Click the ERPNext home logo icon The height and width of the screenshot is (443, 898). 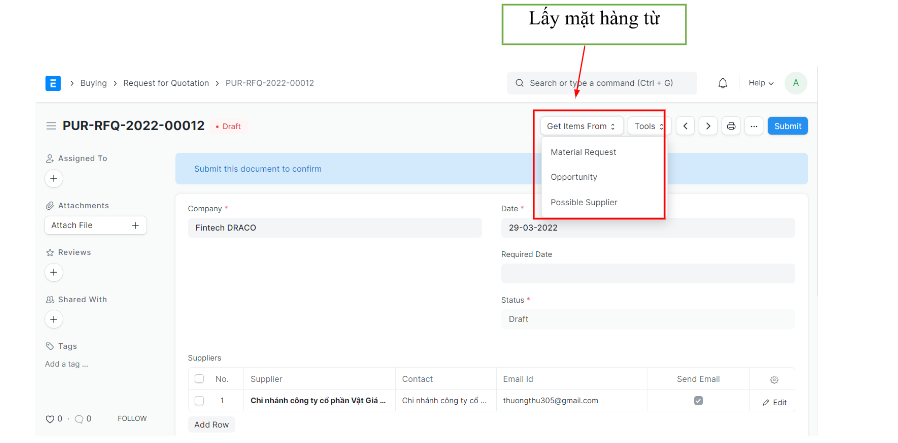(53, 83)
